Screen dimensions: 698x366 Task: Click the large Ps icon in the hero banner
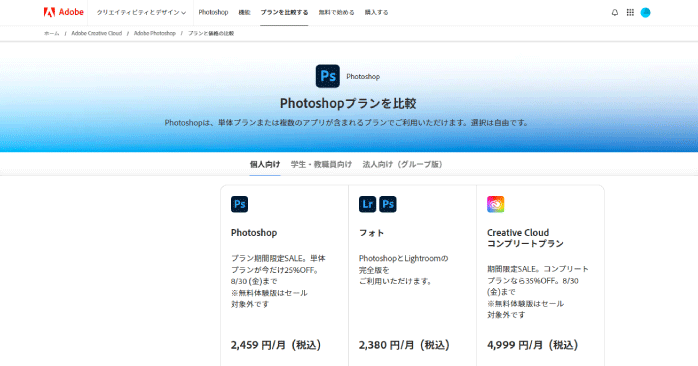click(x=328, y=76)
